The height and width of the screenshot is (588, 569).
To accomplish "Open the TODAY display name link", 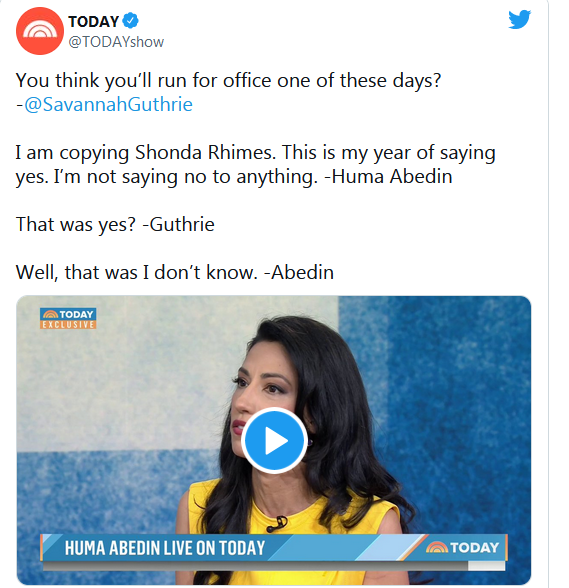I will pyautogui.click(x=93, y=21).
